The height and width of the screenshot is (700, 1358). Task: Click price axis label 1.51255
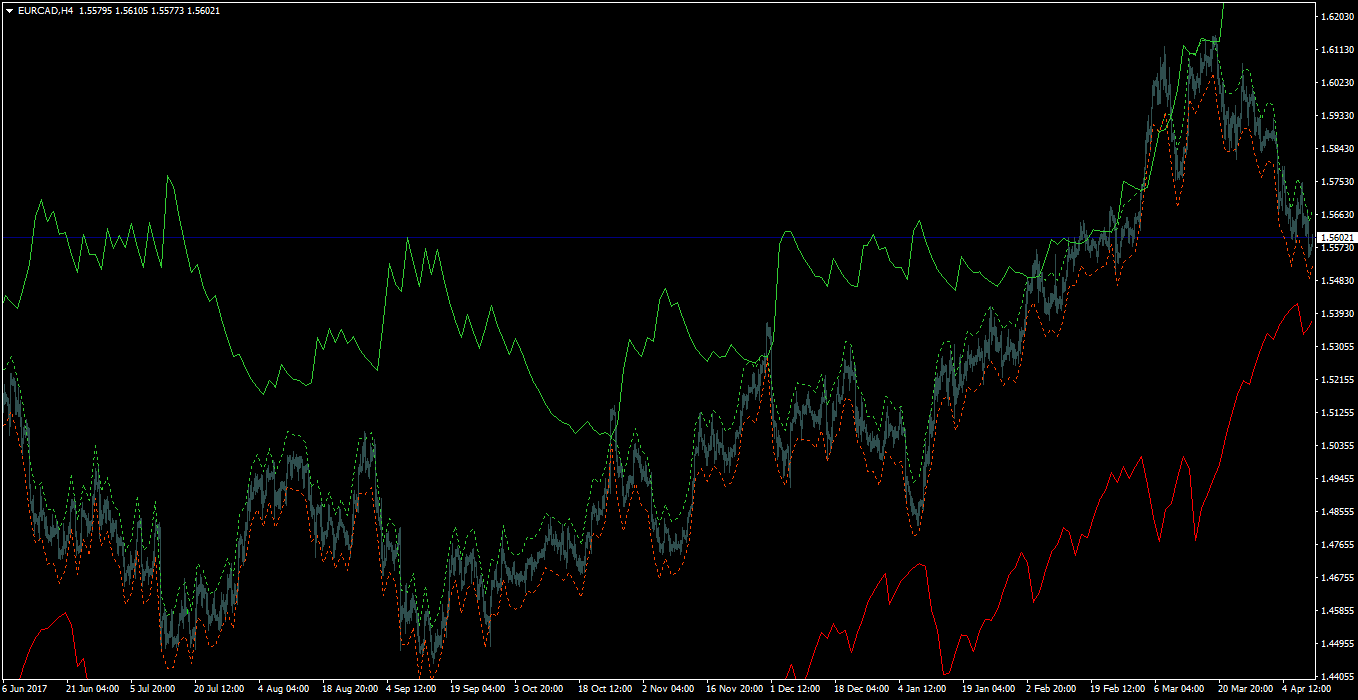pos(1337,413)
